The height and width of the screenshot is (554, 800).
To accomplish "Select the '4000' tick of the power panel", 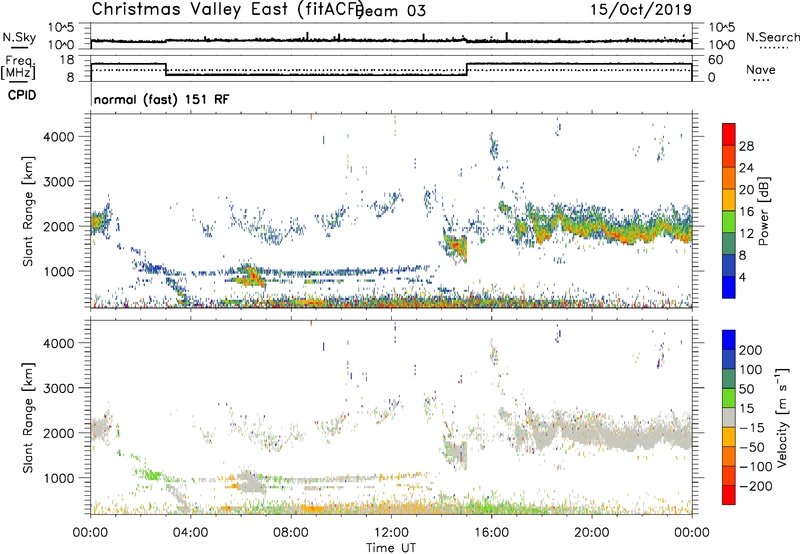I will click(58, 137).
